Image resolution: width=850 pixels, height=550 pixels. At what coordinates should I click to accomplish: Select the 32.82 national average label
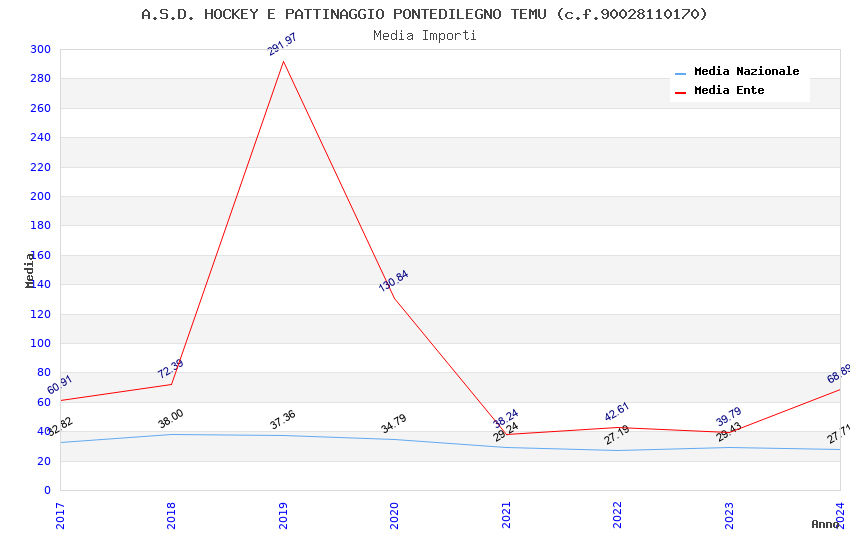60,427
